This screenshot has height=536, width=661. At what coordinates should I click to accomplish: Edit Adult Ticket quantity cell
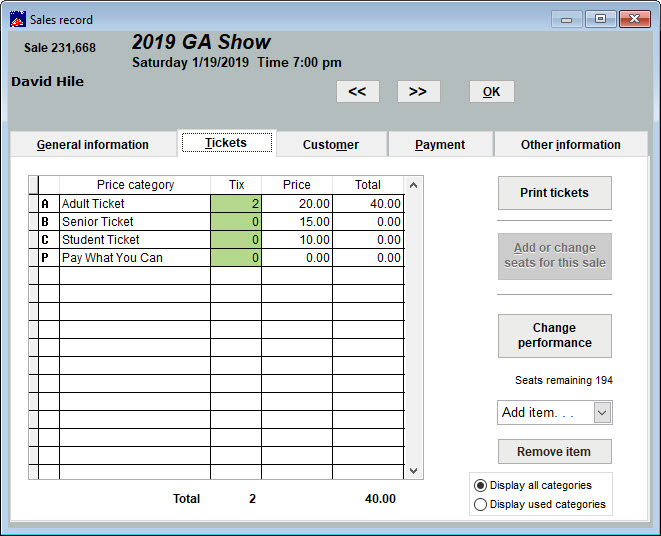[x=236, y=204]
